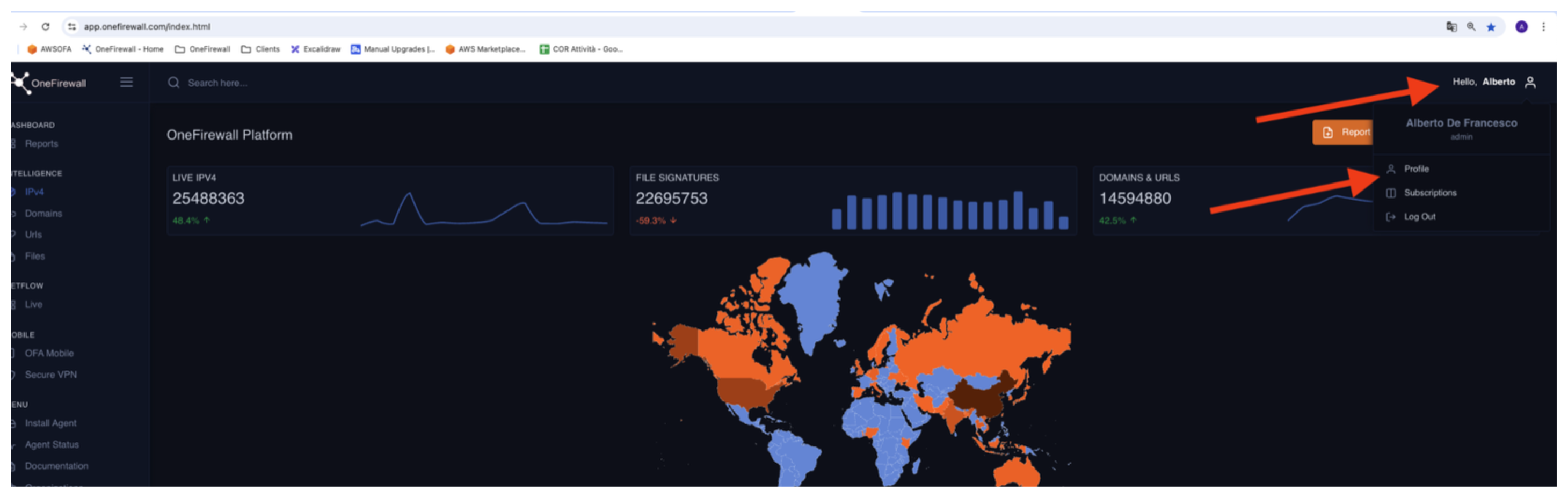The width and height of the screenshot is (1568, 498).
Task: Click the File Signatures count 22695753
Action: click(x=671, y=198)
